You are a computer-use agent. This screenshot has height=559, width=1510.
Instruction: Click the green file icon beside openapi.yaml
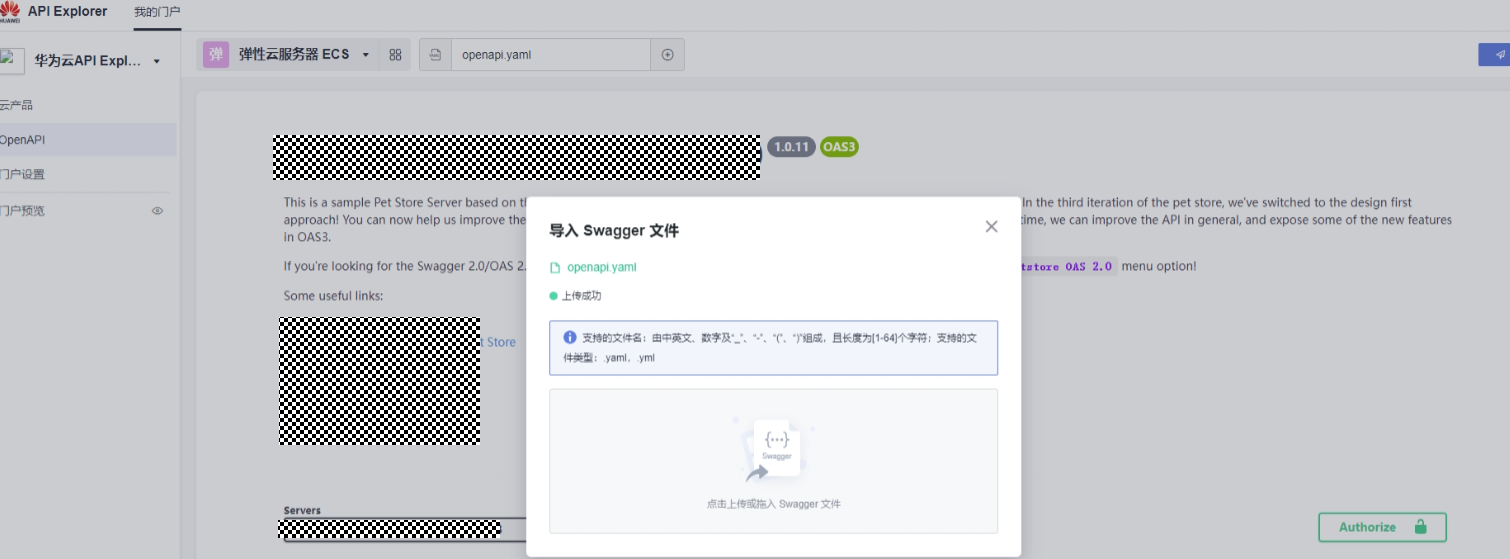(x=555, y=267)
